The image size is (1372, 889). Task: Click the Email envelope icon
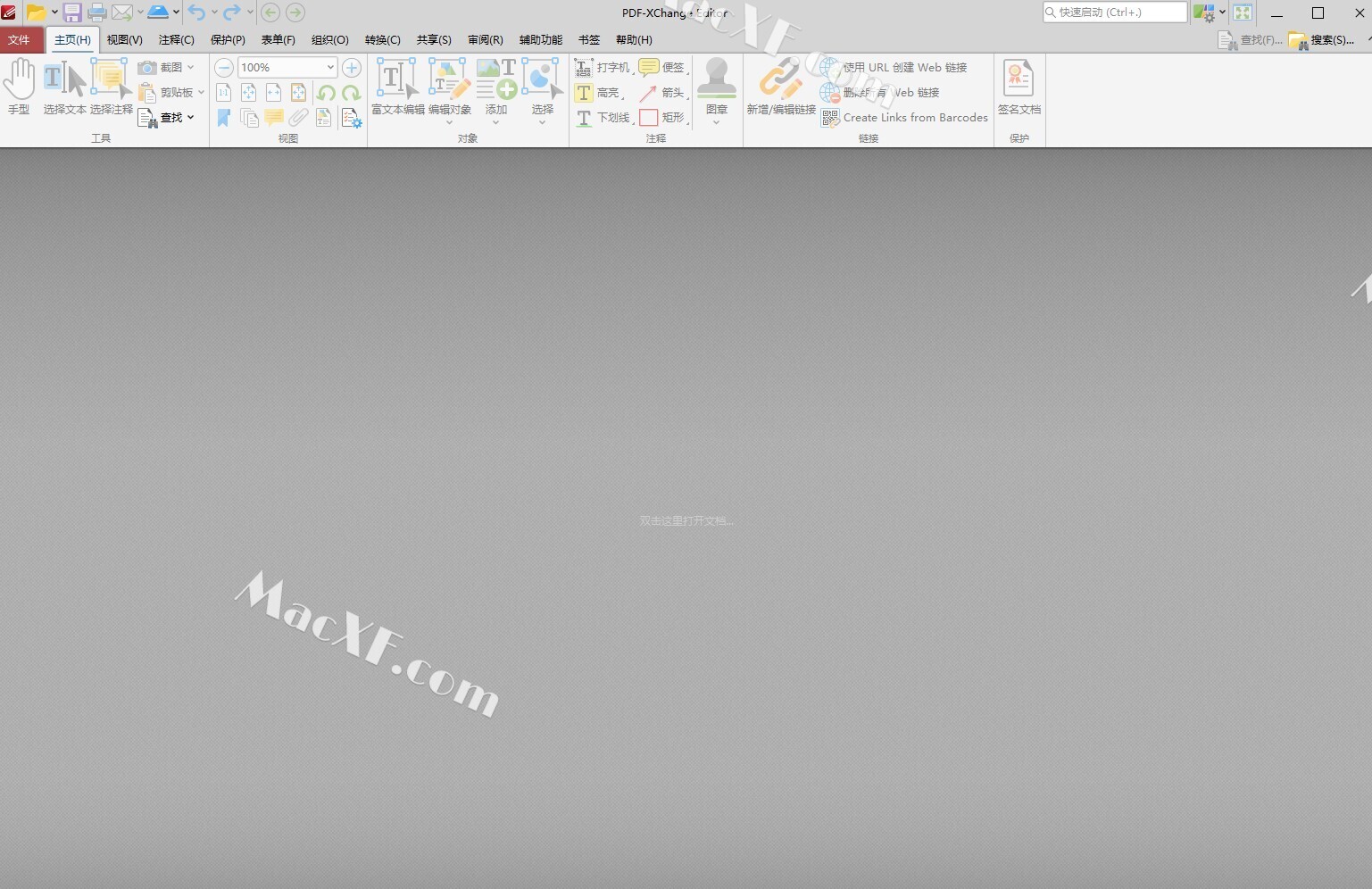(x=122, y=12)
